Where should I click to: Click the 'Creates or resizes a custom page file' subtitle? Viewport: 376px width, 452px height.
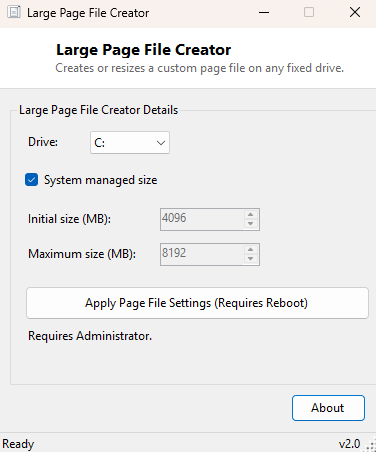coord(199,68)
